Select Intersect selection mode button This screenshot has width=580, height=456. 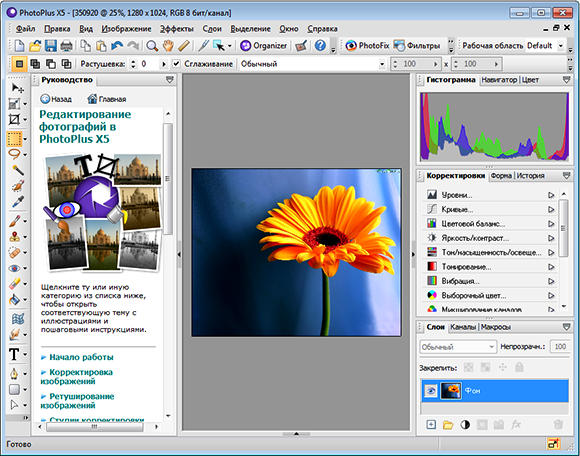66,64
